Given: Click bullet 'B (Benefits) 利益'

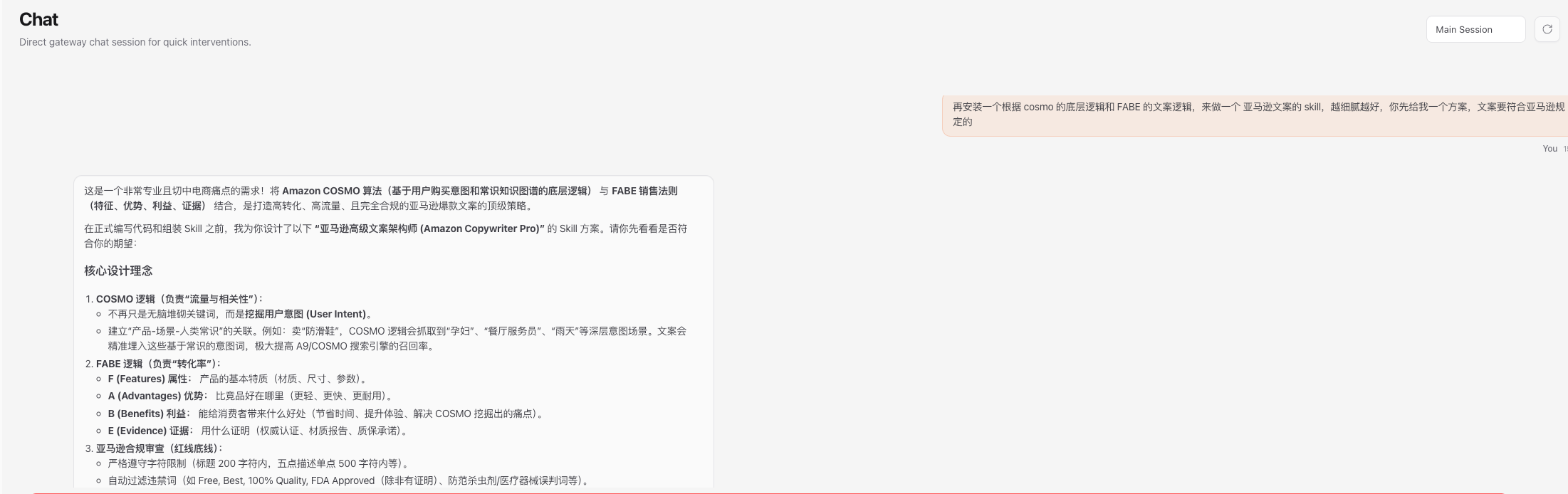Looking at the screenshot, I should pyautogui.click(x=326, y=414).
